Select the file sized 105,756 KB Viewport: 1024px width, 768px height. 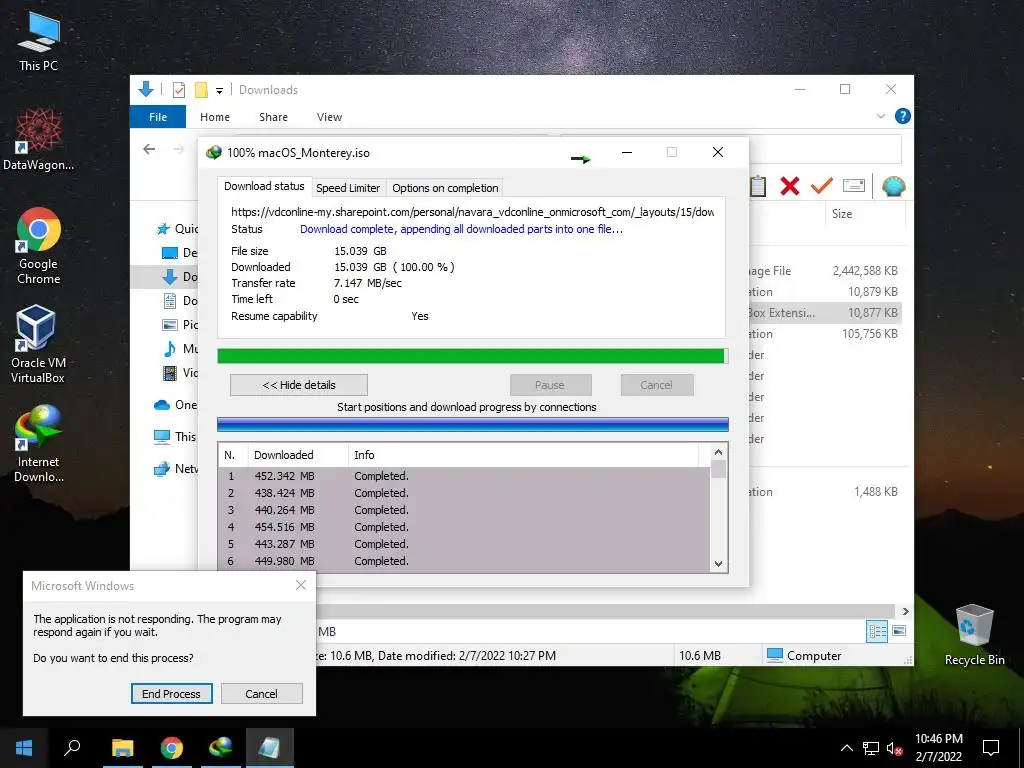825,334
